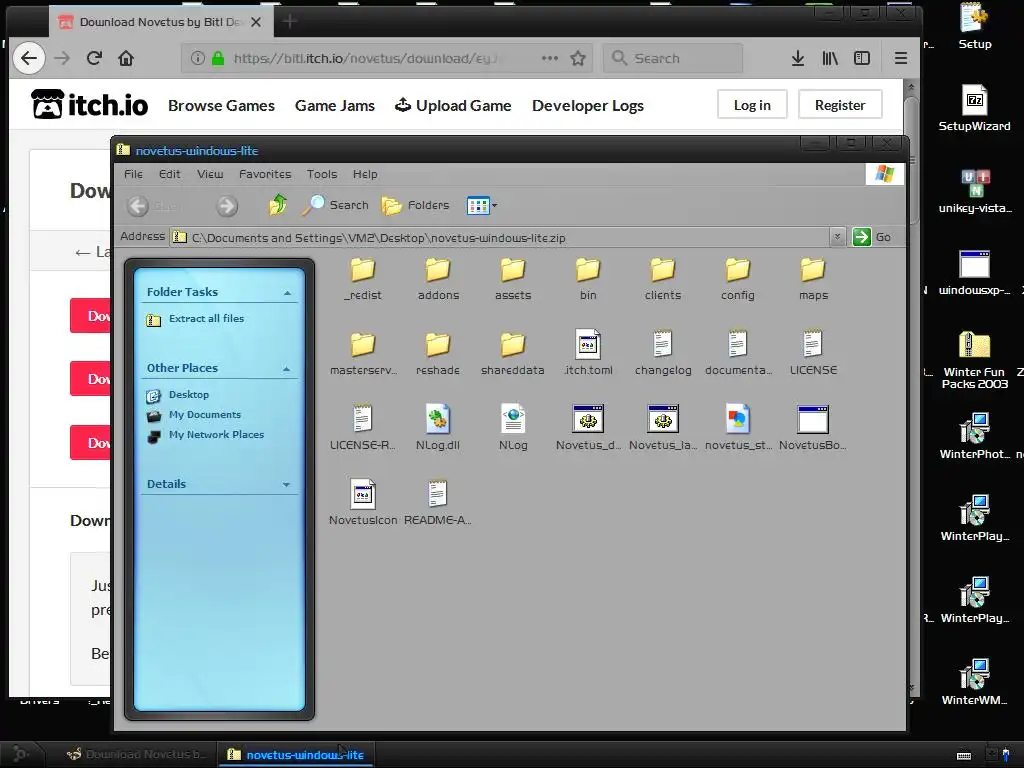This screenshot has width=1024, height=768.
Task: Select the .itch.toml file
Action: 588,354
